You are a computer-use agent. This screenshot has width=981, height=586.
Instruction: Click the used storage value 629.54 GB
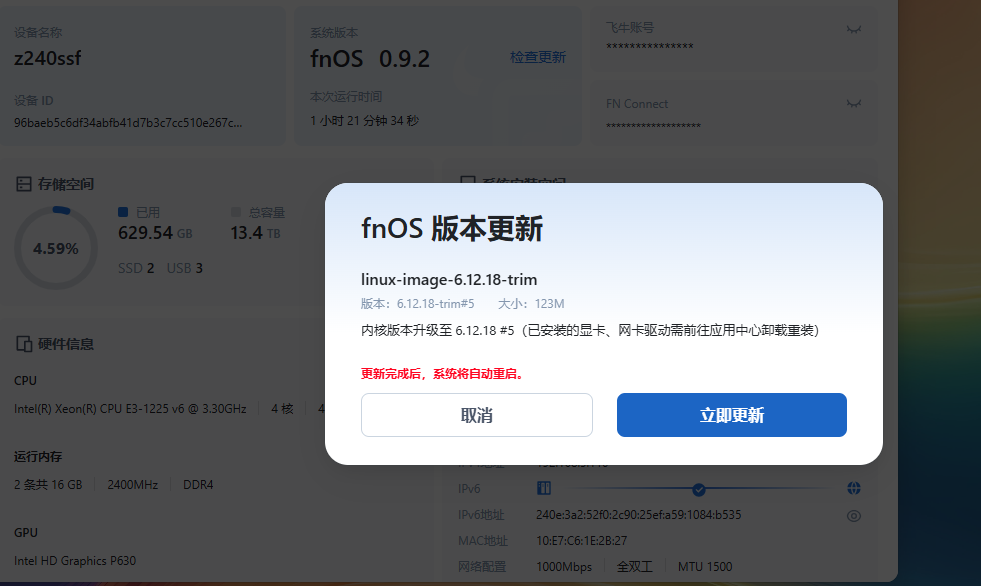point(155,233)
